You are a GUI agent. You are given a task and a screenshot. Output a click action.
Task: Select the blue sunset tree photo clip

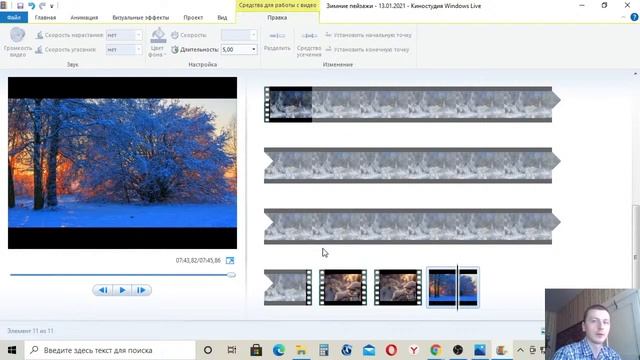coord(453,287)
